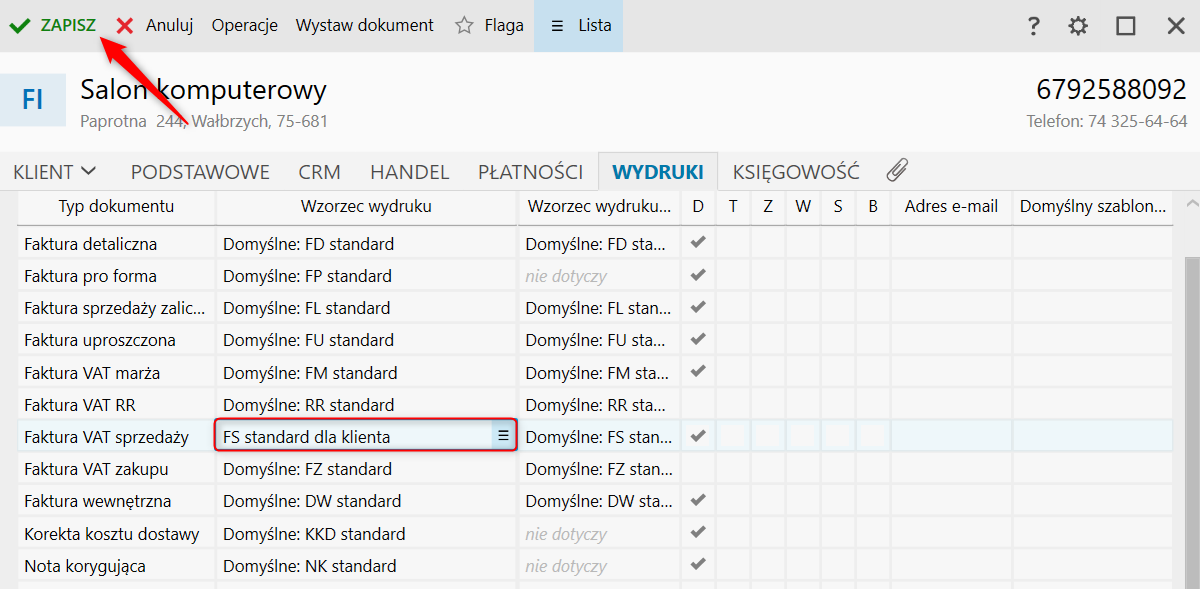This screenshot has width=1200, height=589.
Task: Select the Faktura VAT RR row label
Action: point(79,404)
